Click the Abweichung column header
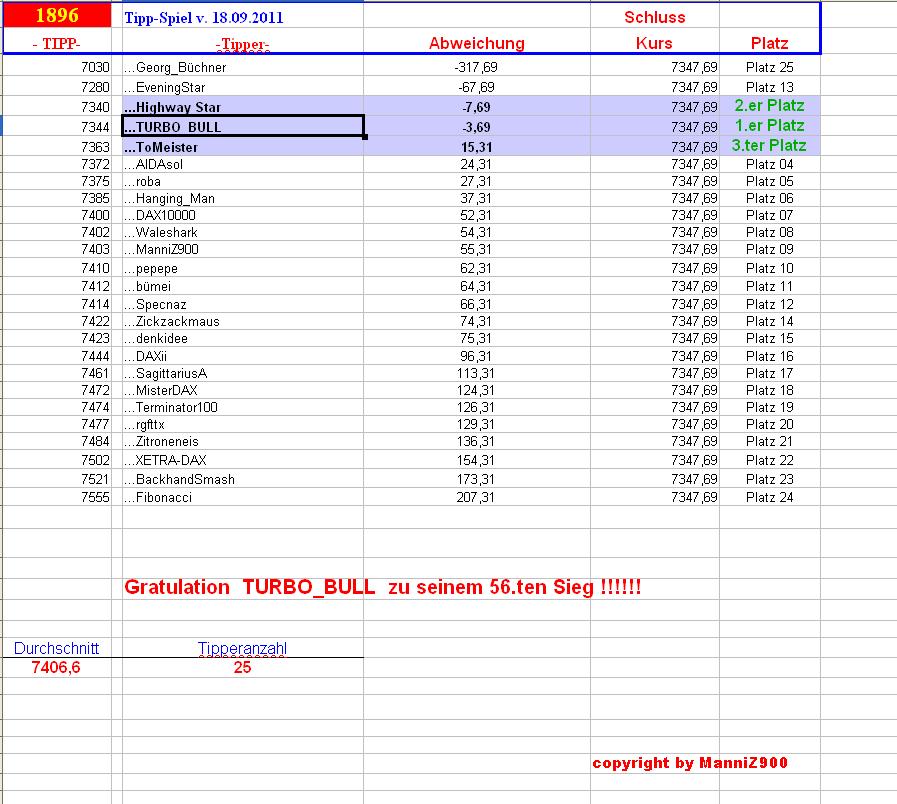 (x=477, y=43)
